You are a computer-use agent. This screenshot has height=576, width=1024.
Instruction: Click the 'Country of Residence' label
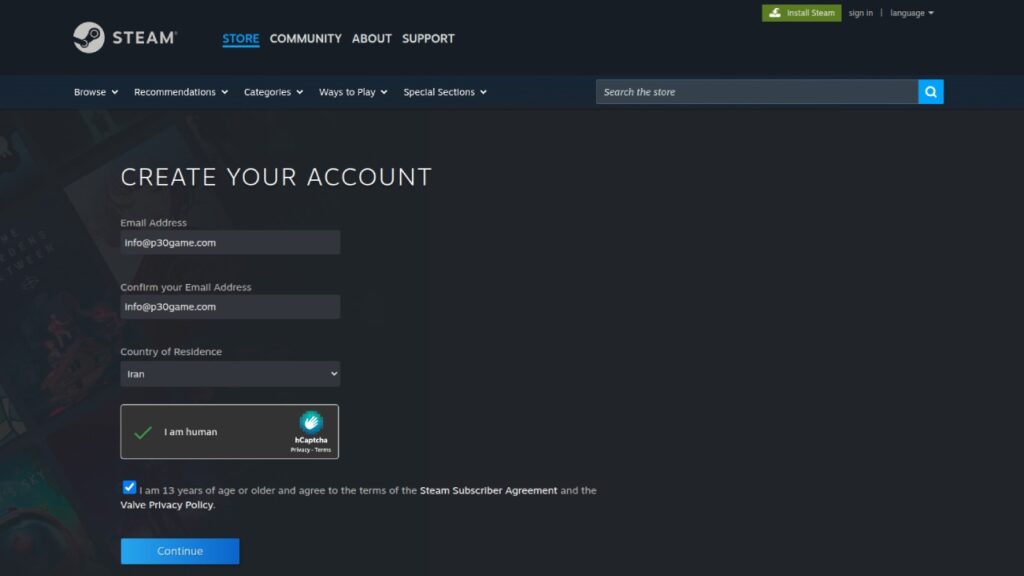171,351
